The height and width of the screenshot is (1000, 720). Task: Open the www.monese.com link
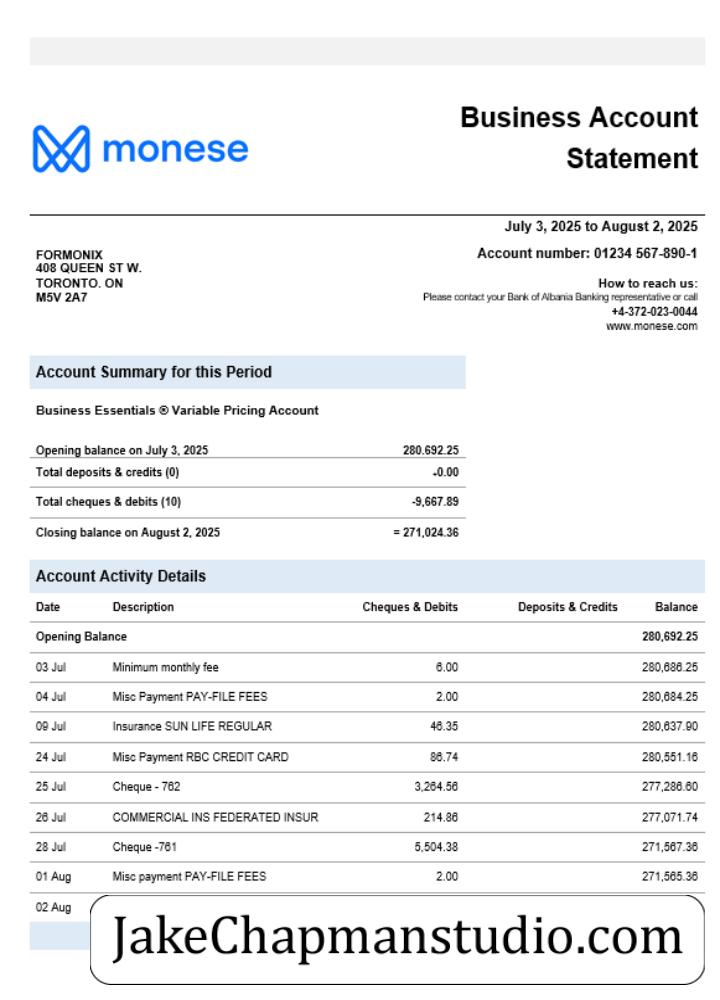[651, 326]
